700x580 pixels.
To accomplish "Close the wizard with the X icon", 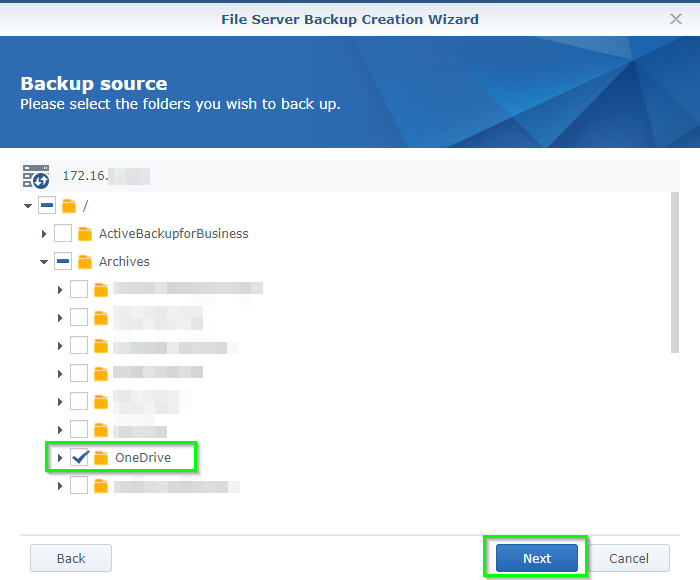I will point(676,19).
